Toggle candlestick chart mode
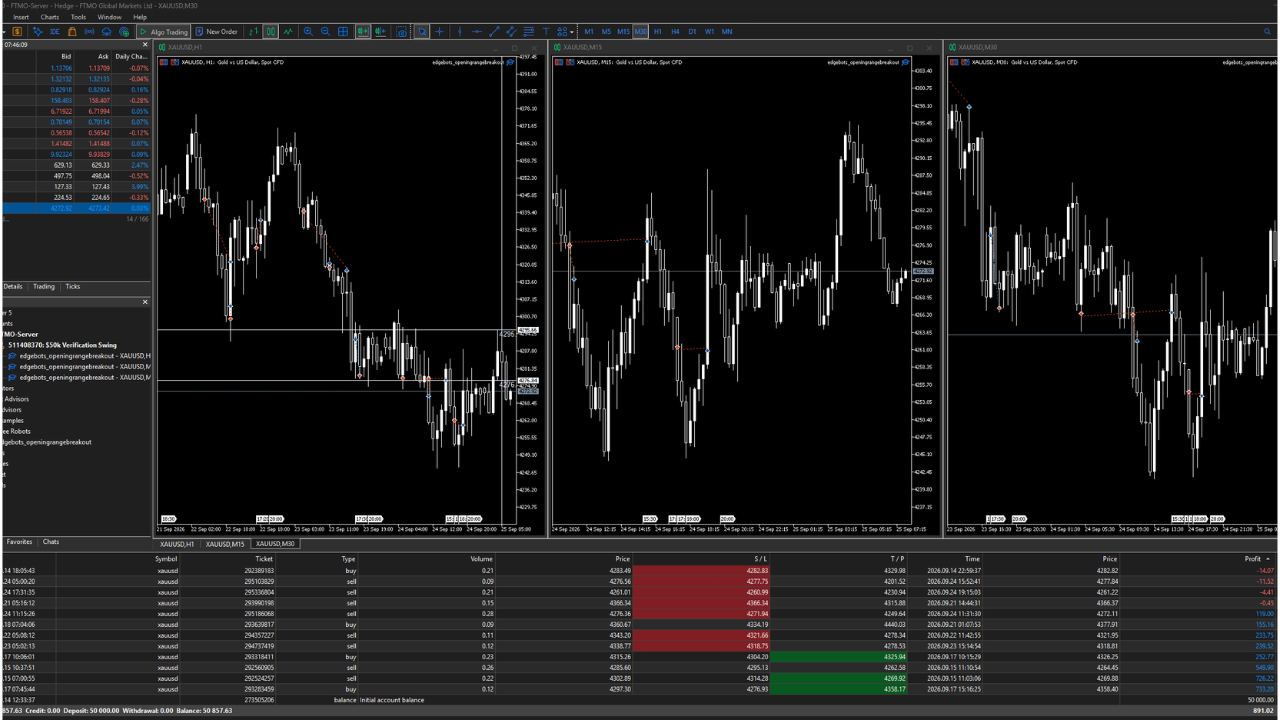 click(270, 32)
